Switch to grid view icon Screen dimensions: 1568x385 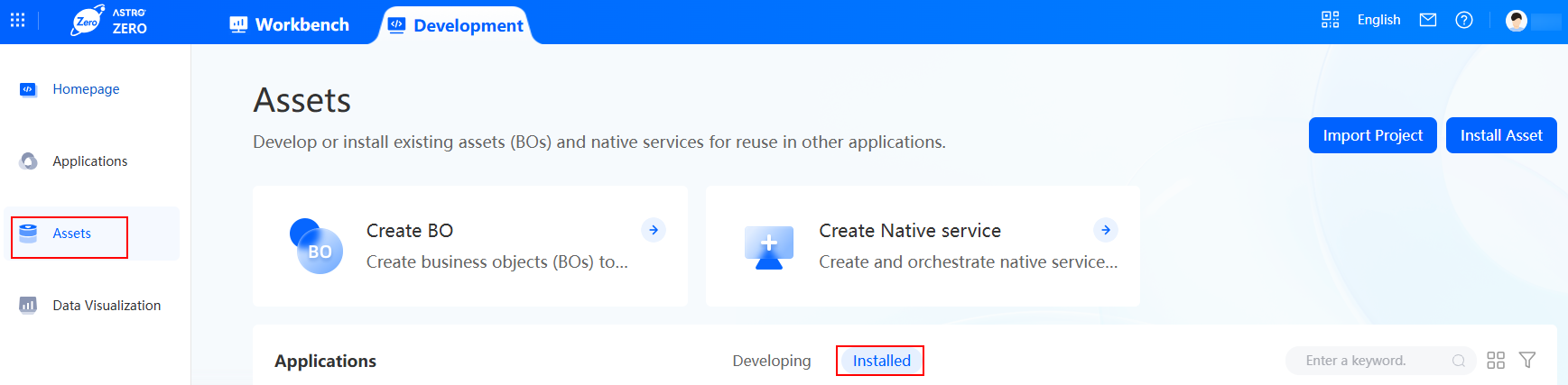(1496, 361)
